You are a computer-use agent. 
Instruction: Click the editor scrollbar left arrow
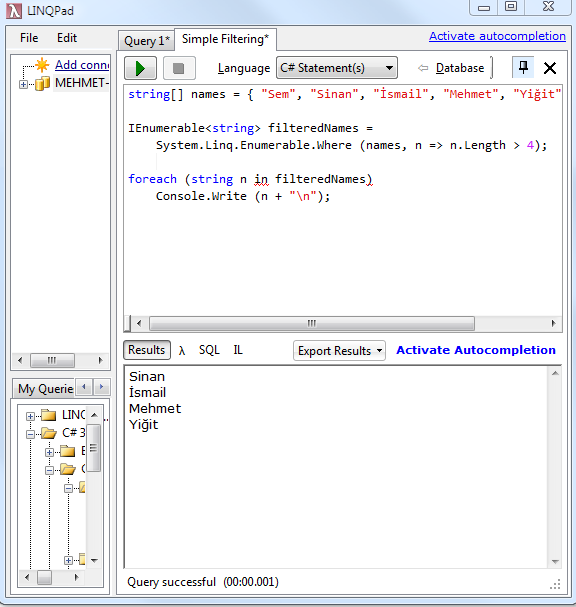(x=139, y=323)
